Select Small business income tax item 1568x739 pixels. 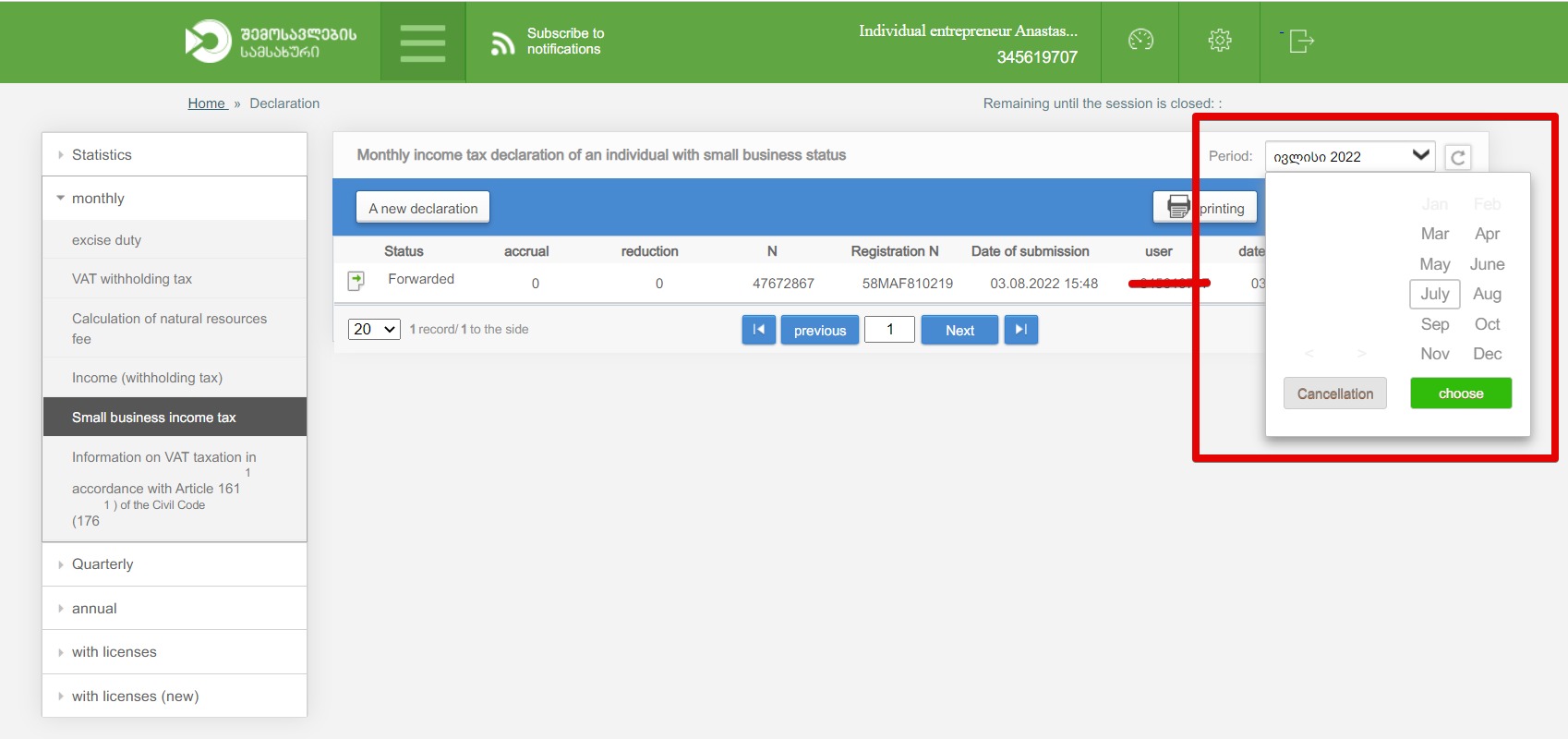pos(175,418)
